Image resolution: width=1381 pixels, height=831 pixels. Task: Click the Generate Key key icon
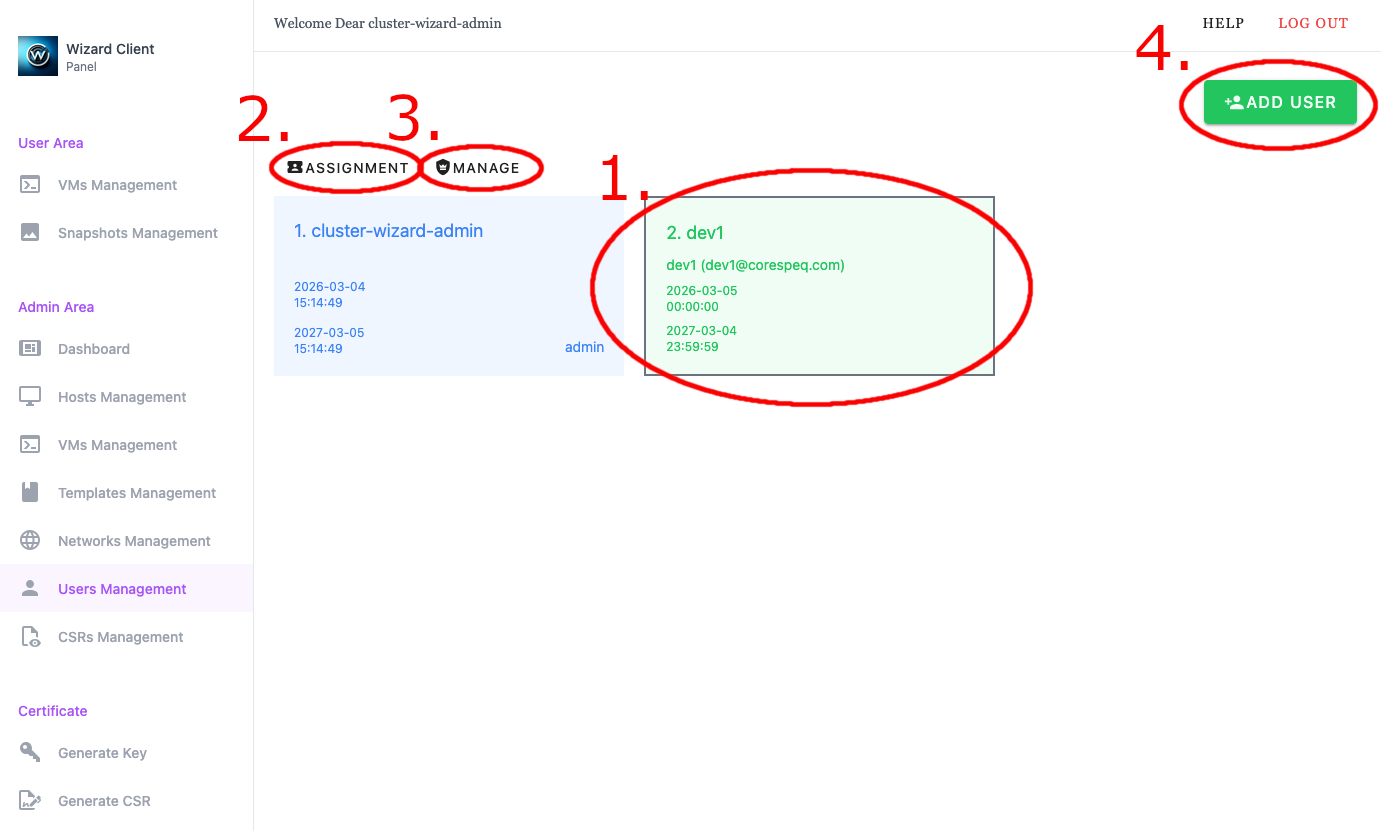pyautogui.click(x=30, y=753)
